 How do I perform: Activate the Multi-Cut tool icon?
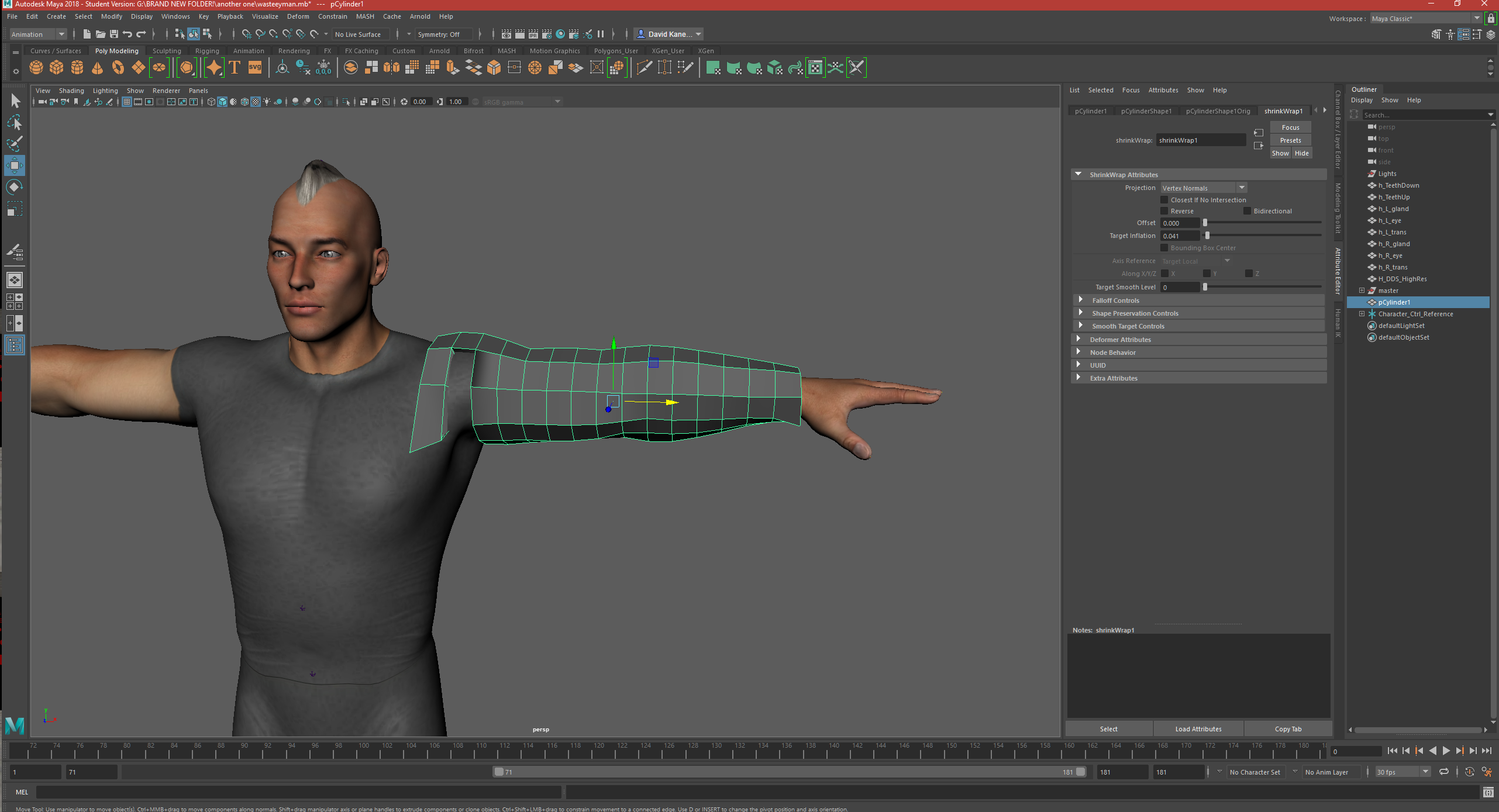click(644, 67)
